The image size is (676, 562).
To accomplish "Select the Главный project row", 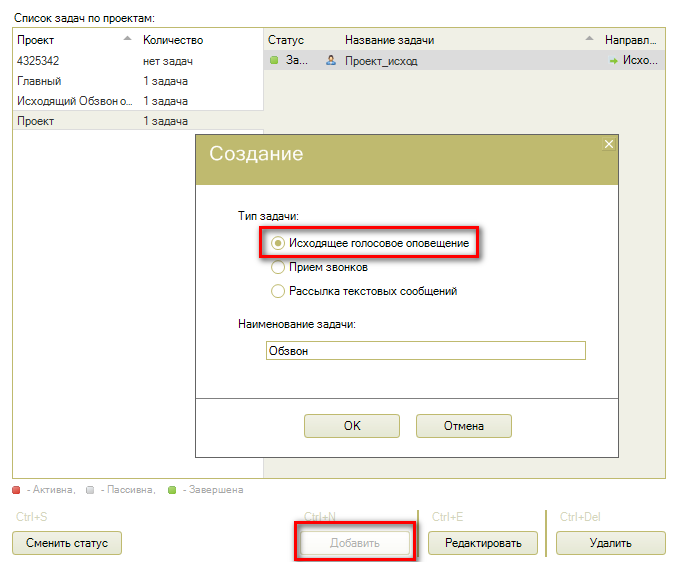I will coord(40,81).
